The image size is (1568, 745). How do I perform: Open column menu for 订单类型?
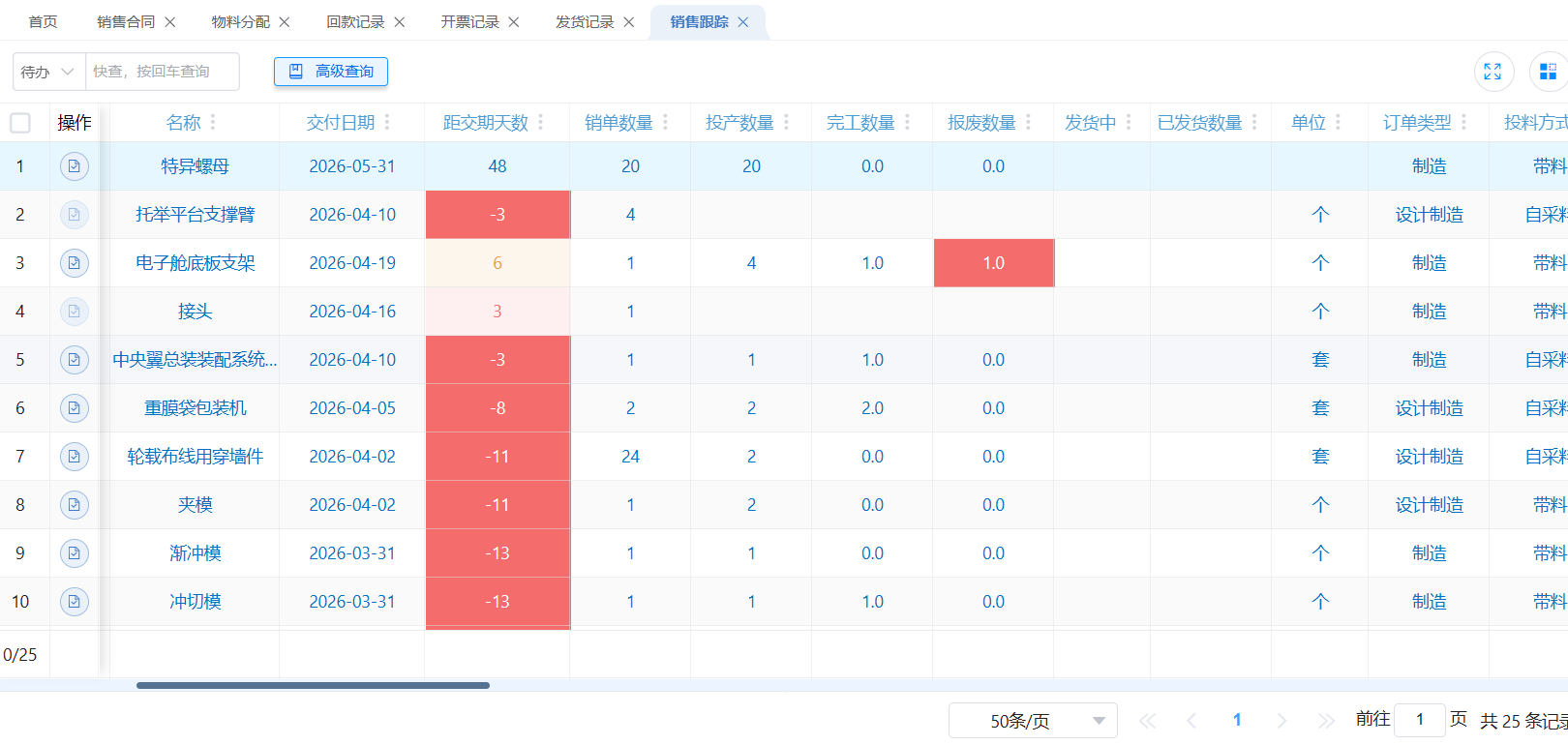point(1464,122)
